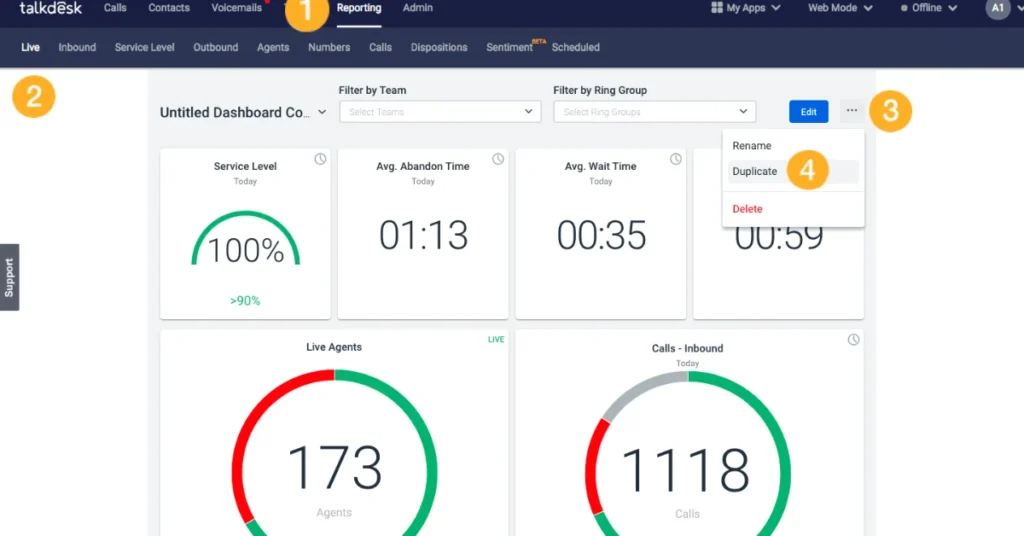
Task: Open the Scheduled reports tab
Action: [575, 48]
